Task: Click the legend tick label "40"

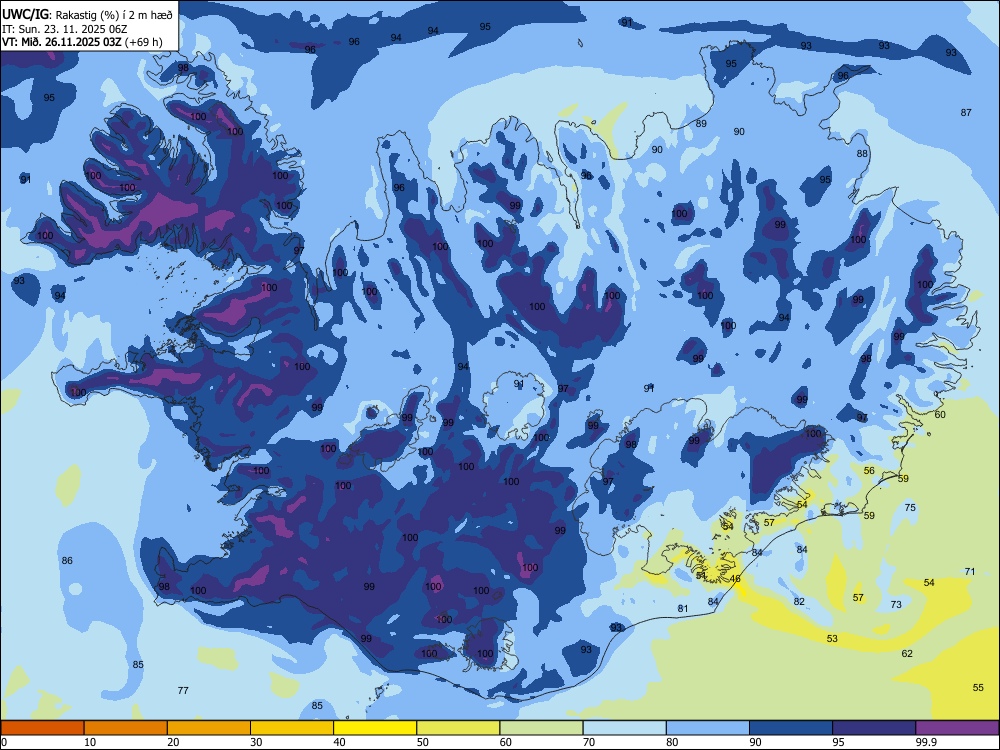Action: [x=339, y=742]
